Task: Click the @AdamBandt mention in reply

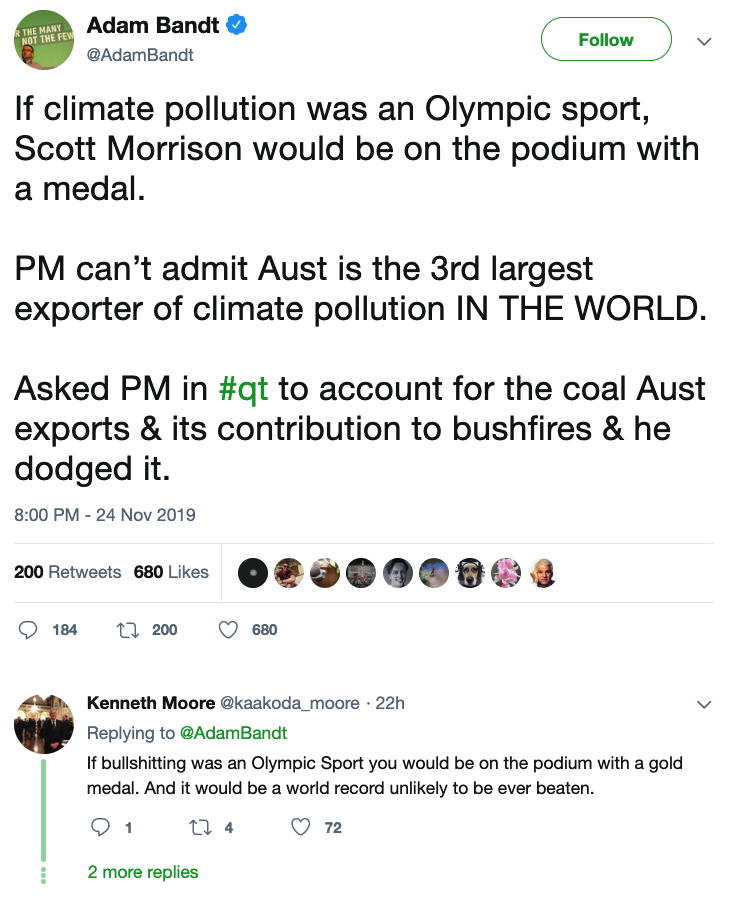Action: 233,733
